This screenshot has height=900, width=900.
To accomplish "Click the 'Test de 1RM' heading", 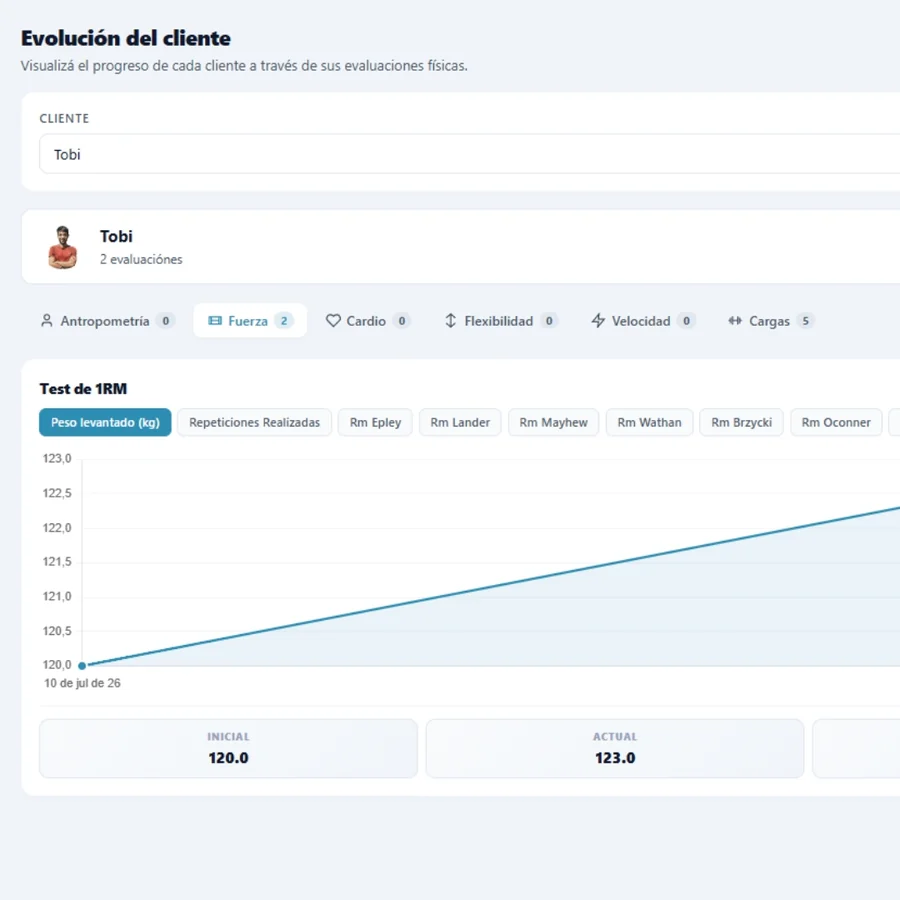I will (x=83, y=389).
